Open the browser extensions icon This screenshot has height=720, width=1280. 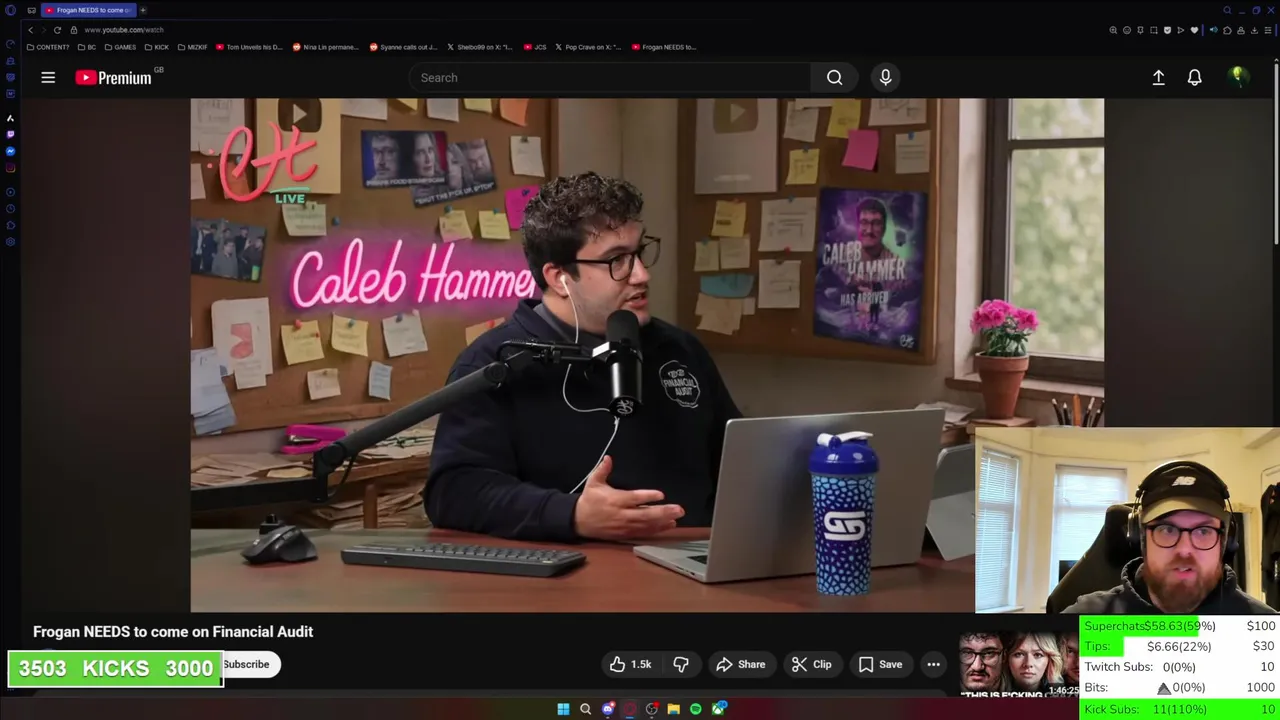click(1227, 30)
